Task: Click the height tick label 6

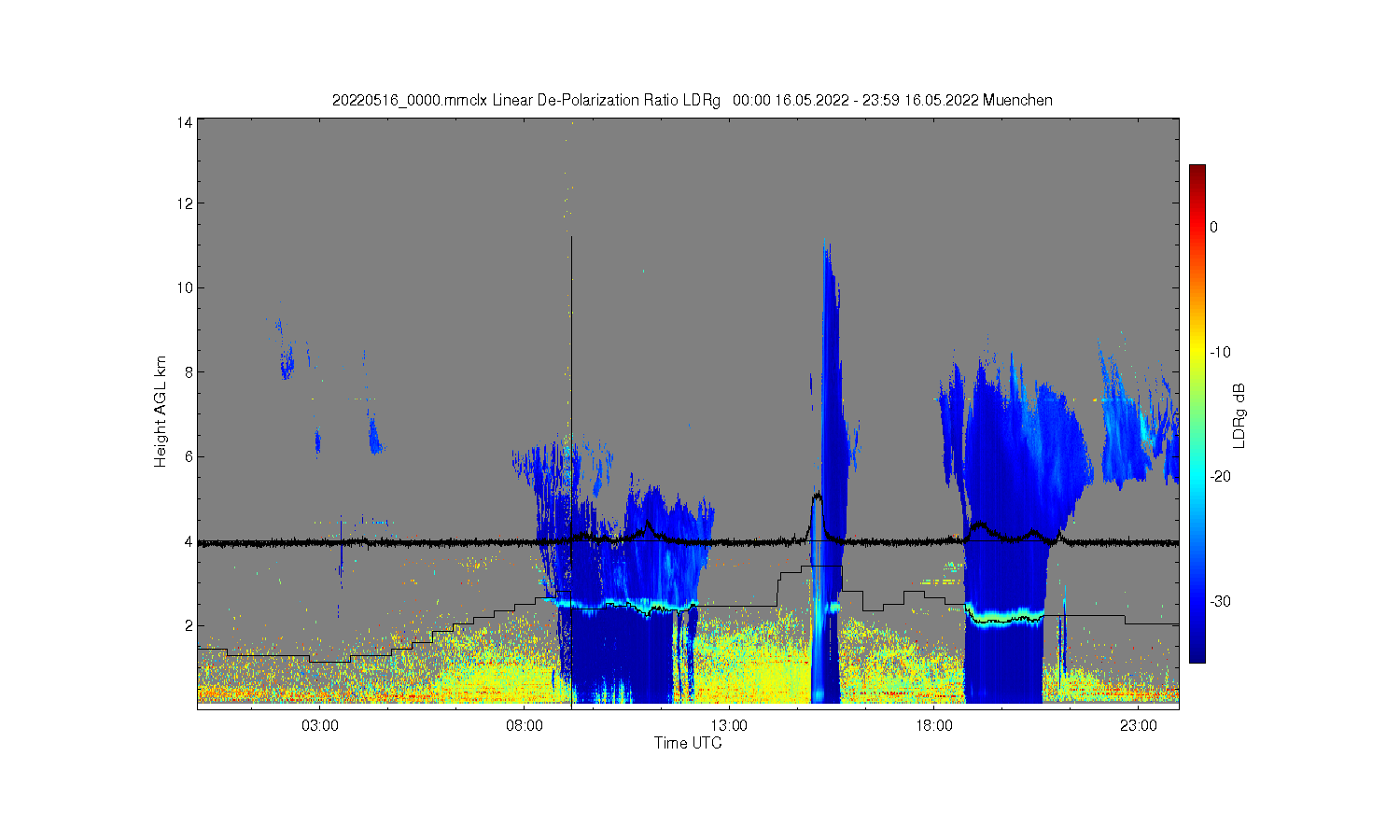Action: (189, 456)
